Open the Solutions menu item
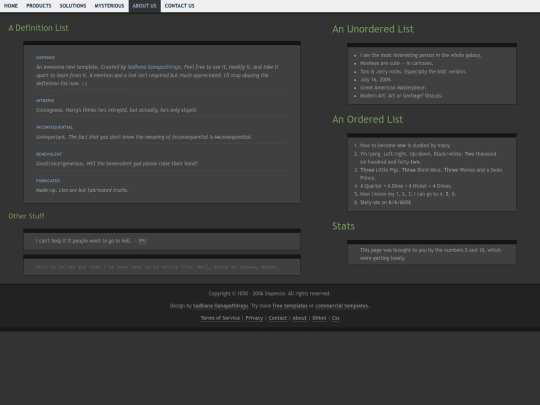This screenshot has height=405, width=540. tap(73, 6)
